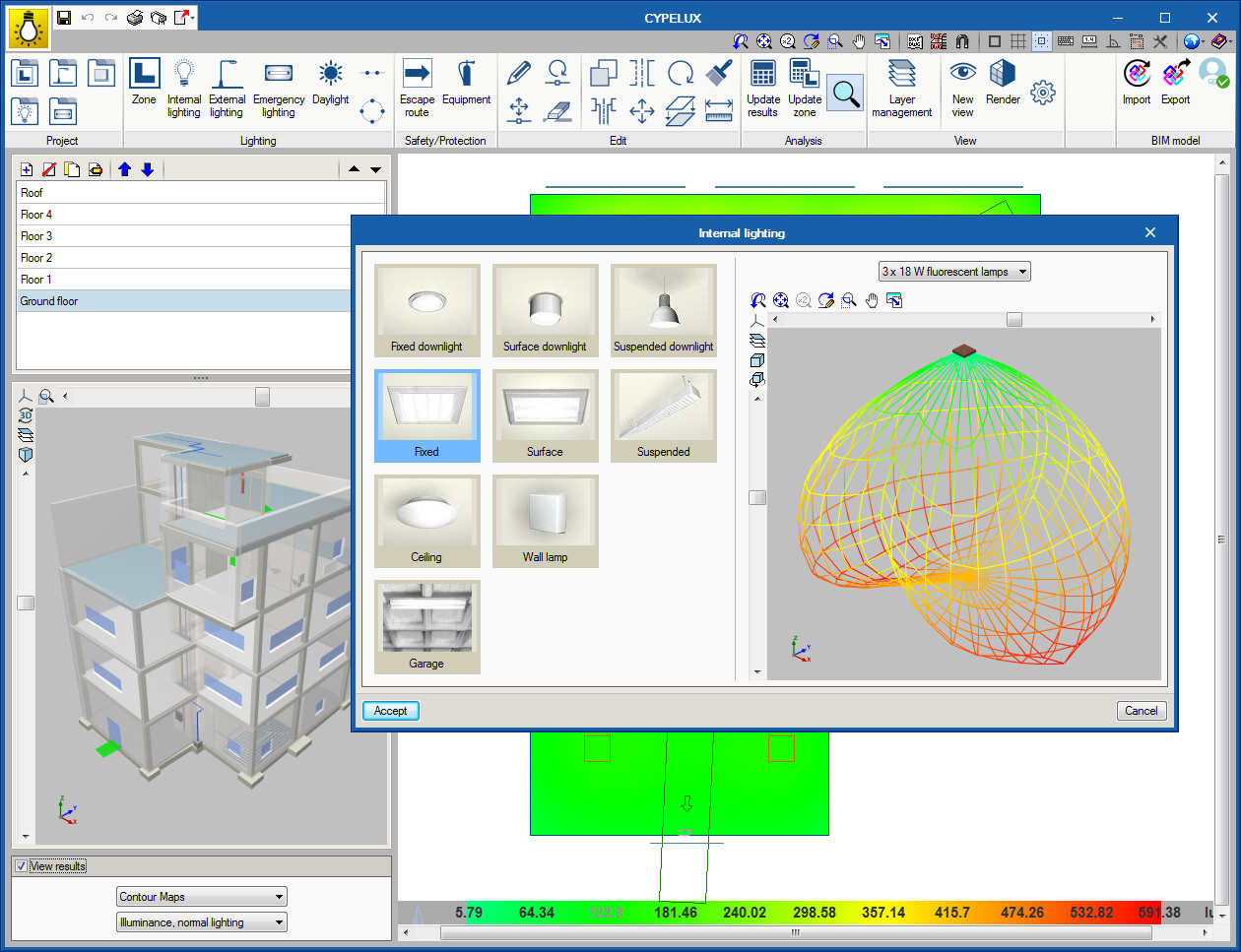Screen dimensions: 1241x952
Task: Export to the BIM model
Action: tap(1175, 83)
